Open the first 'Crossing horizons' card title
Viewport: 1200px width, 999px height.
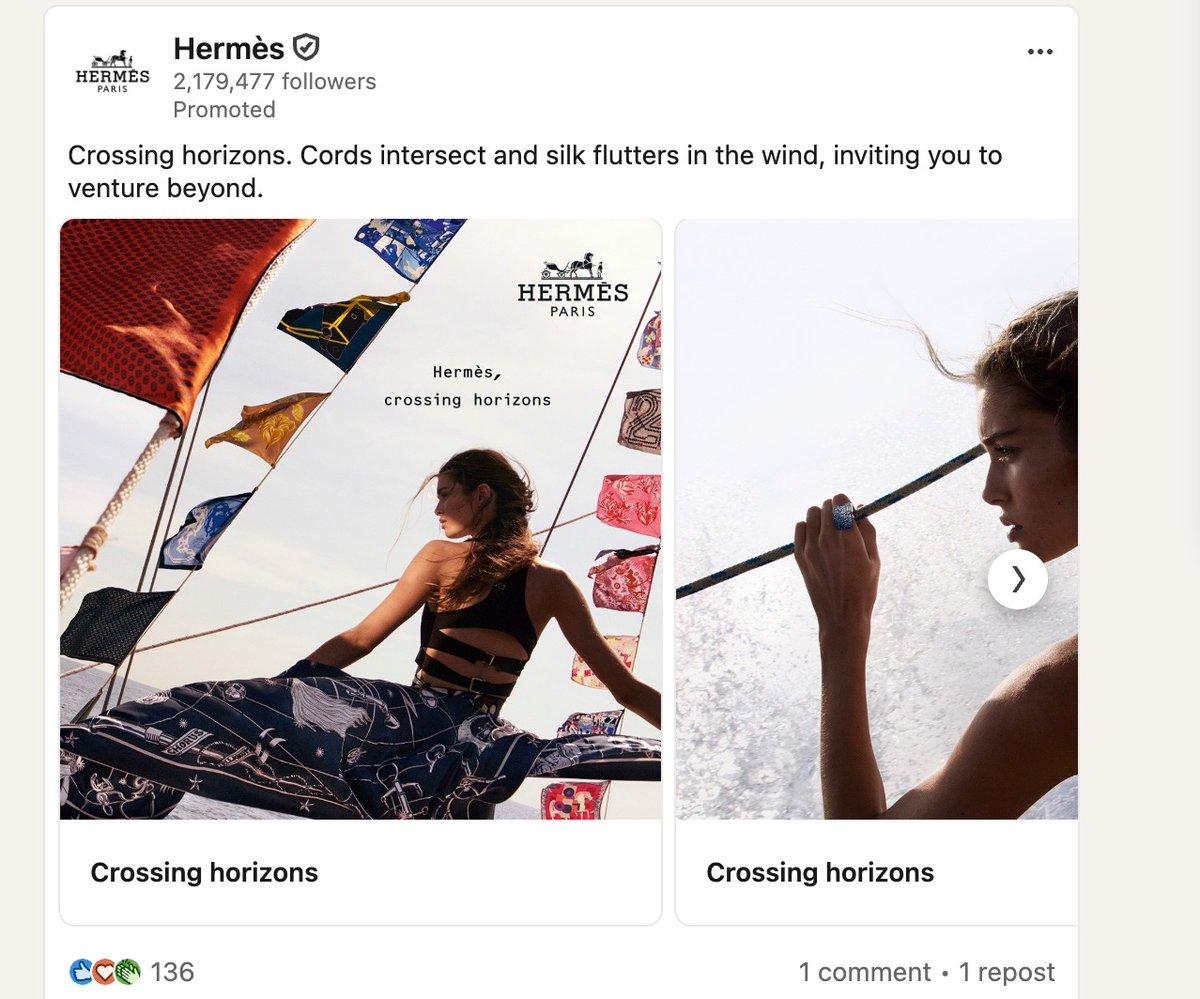coord(203,872)
